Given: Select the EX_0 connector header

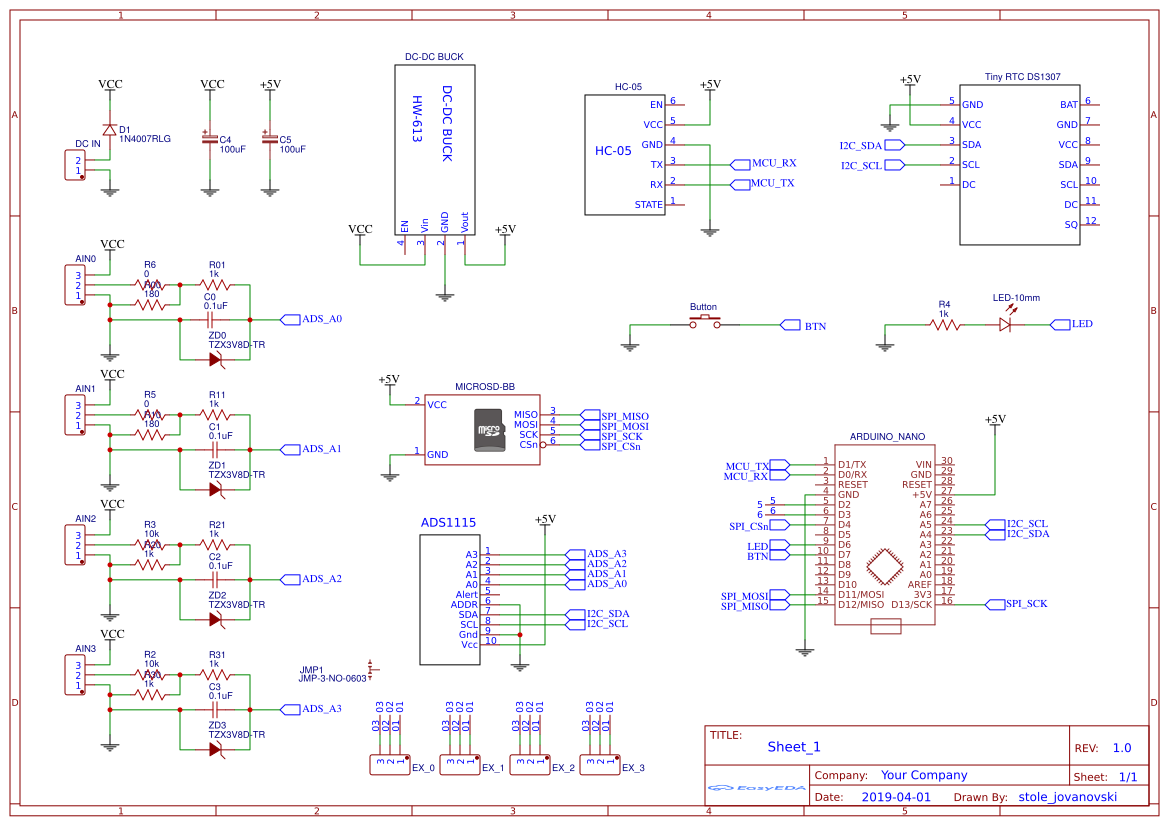Looking at the screenshot, I should pos(390,764).
